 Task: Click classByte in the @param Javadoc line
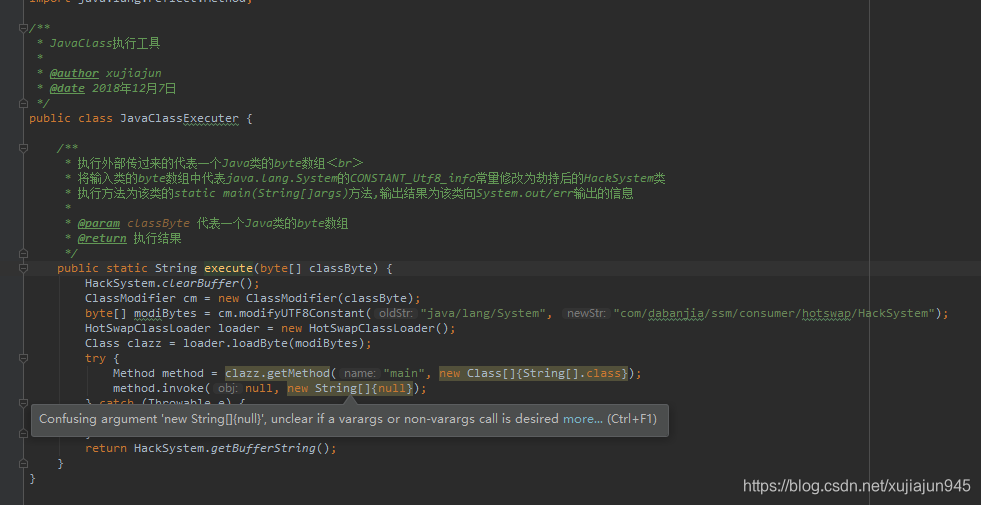click(158, 223)
